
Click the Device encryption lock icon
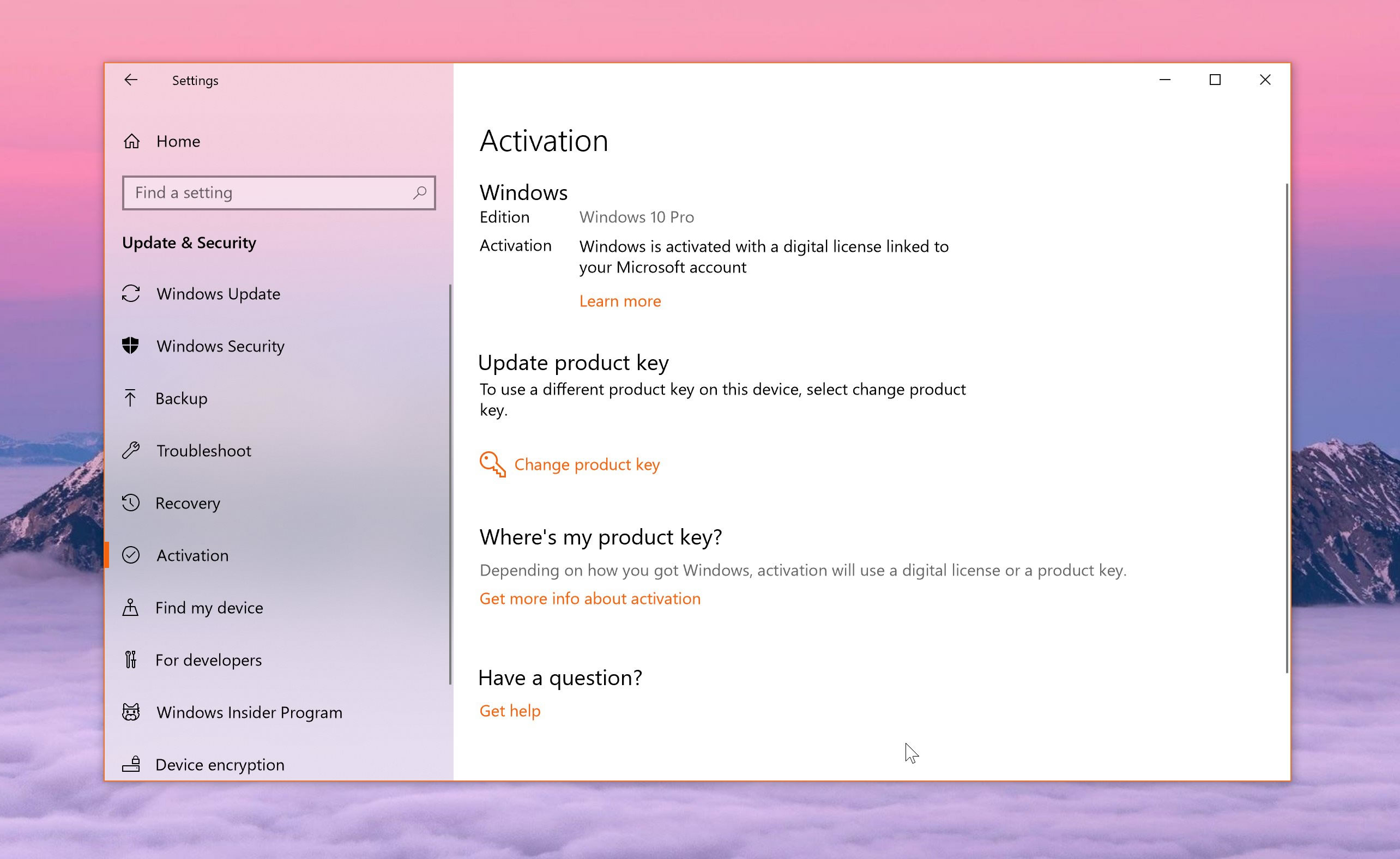click(131, 764)
